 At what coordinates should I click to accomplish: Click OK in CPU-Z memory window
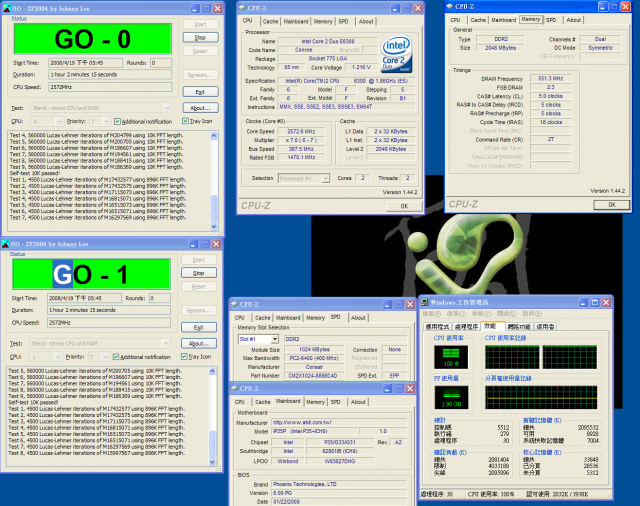tap(611, 204)
